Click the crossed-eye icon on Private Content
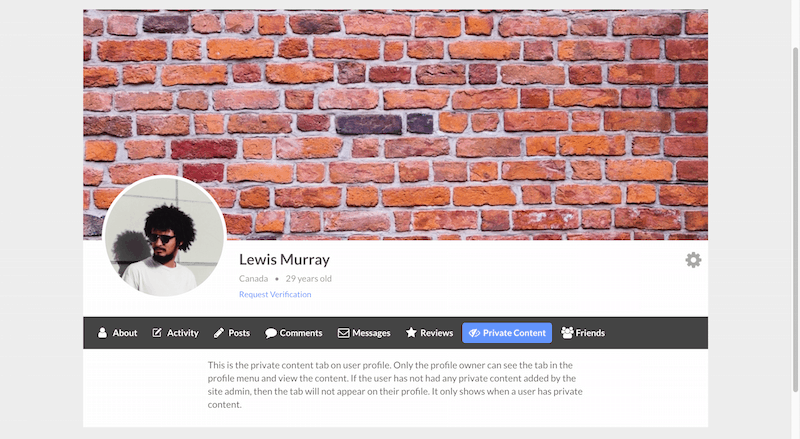 474,333
